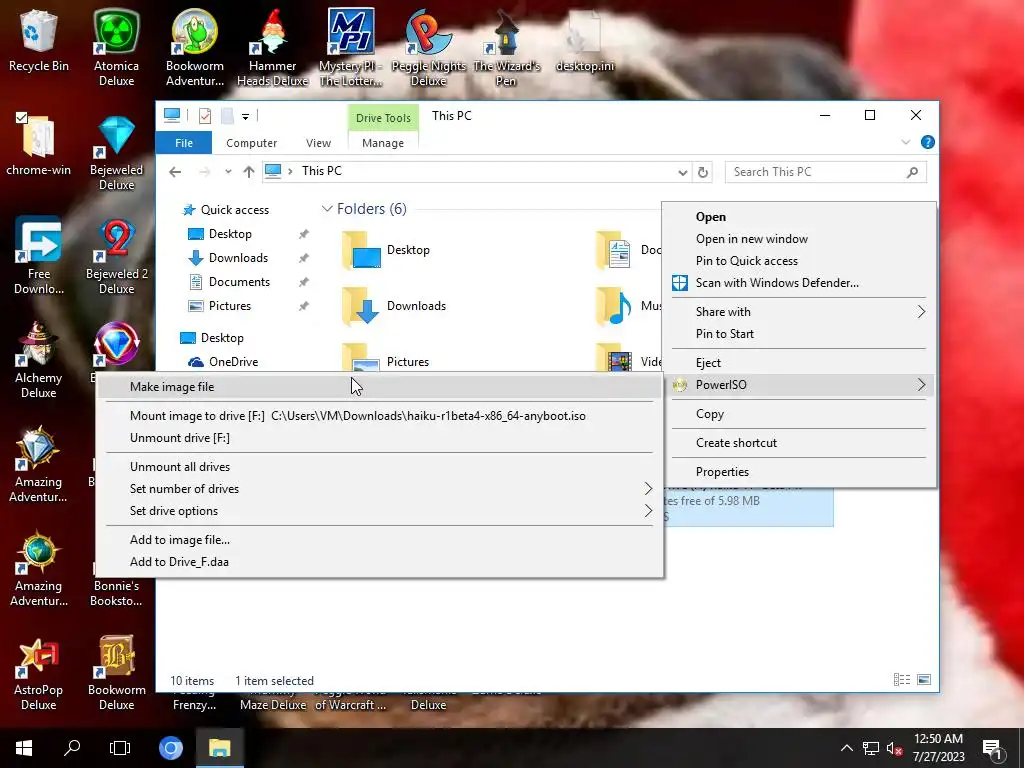The image size is (1024, 768).
Task: Select the Bookworm Deluxe desktop icon
Action: click(116, 672)
